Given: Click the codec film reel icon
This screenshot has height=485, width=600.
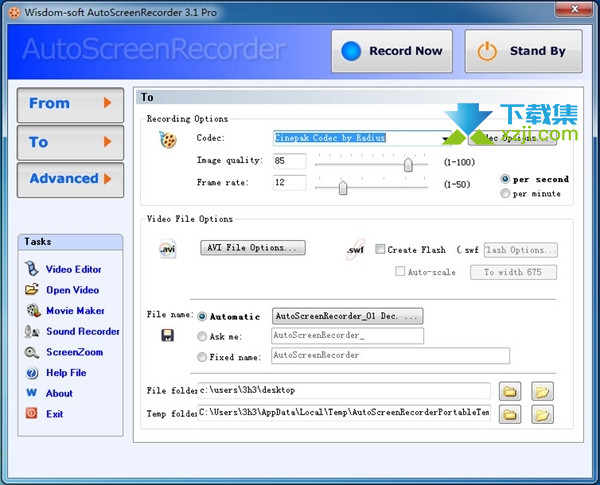Looking at the screenshot, I should (x=168, y=140).
